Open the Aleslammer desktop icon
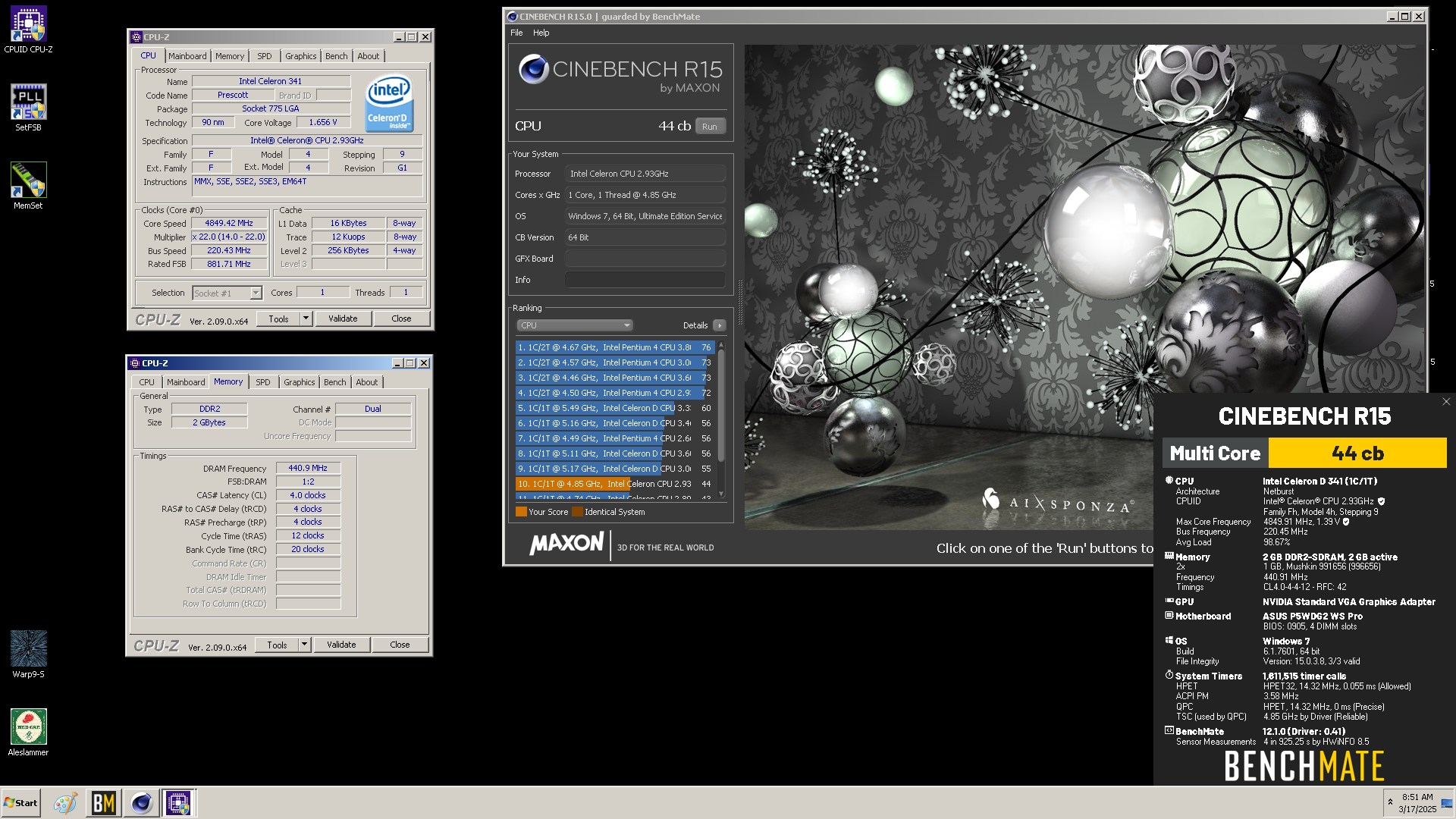The image size is (1456, 819). (28, 732)
